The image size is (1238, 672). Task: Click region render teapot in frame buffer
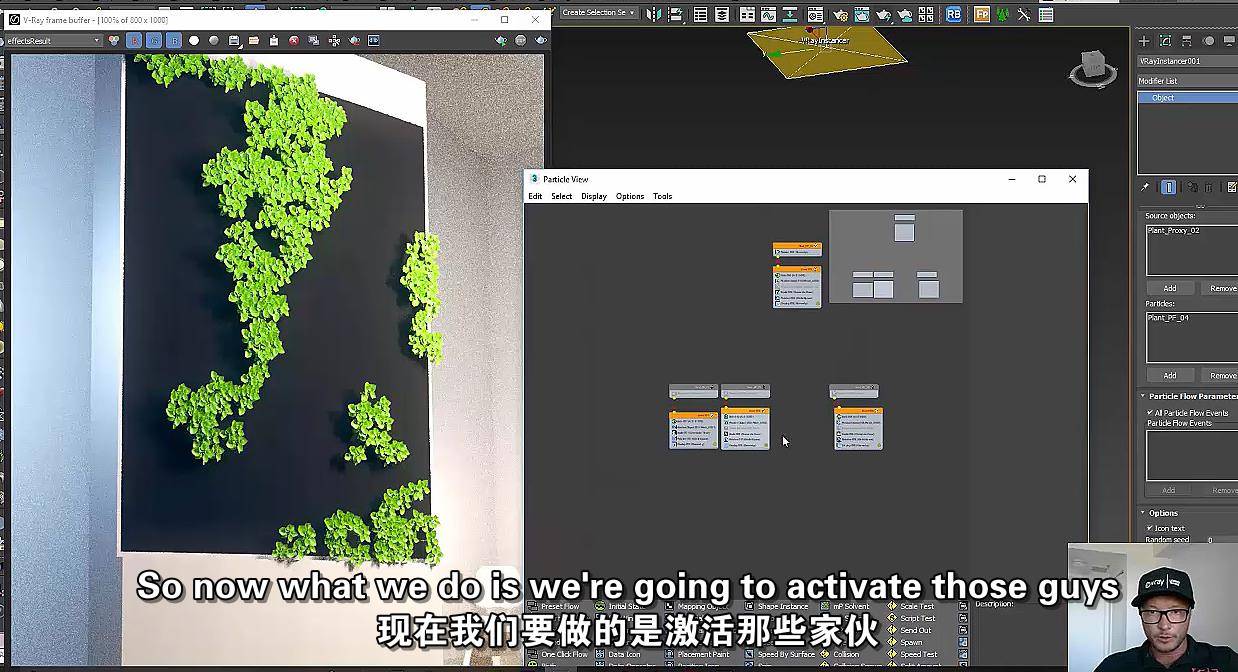[x=354, y=40]
